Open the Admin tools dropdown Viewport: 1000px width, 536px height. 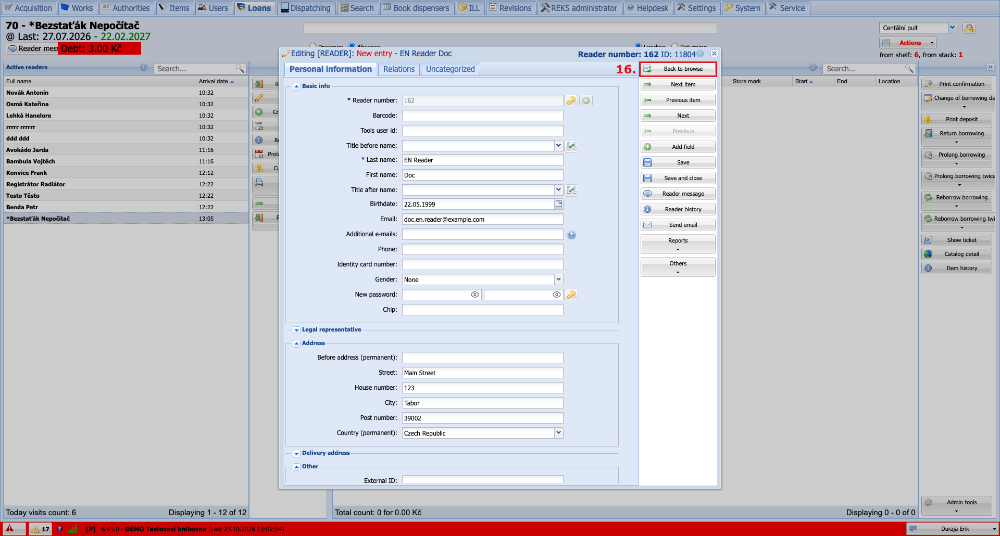(957, 505)
